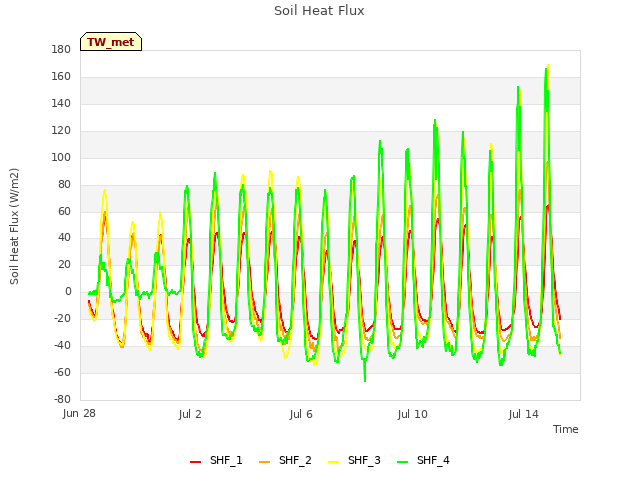Click the Jul 6 x-axis label
Screen dimensions: 640x480
[x=301, y=414]
